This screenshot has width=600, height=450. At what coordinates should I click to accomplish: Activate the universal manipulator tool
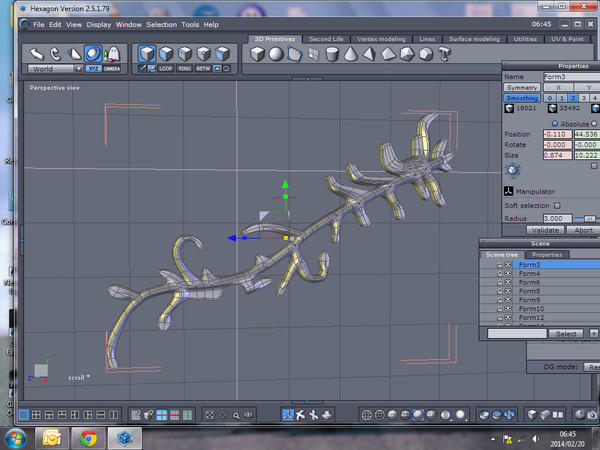pyautogui.click(x=92, y=53)
